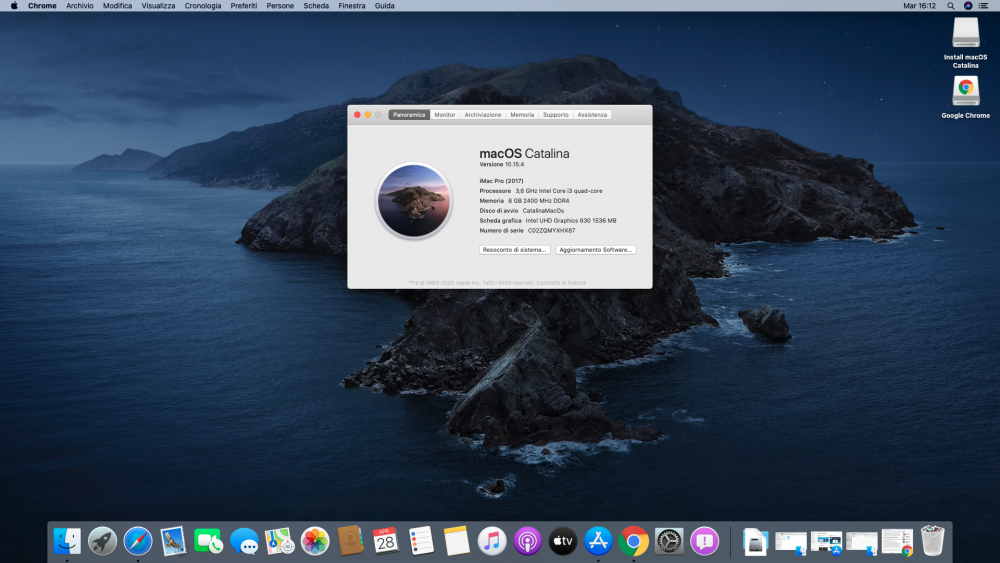This screenshot has height=563, width=1000.
Task: Switch to the Archiviazione tab
Action: tap(483, 115)
